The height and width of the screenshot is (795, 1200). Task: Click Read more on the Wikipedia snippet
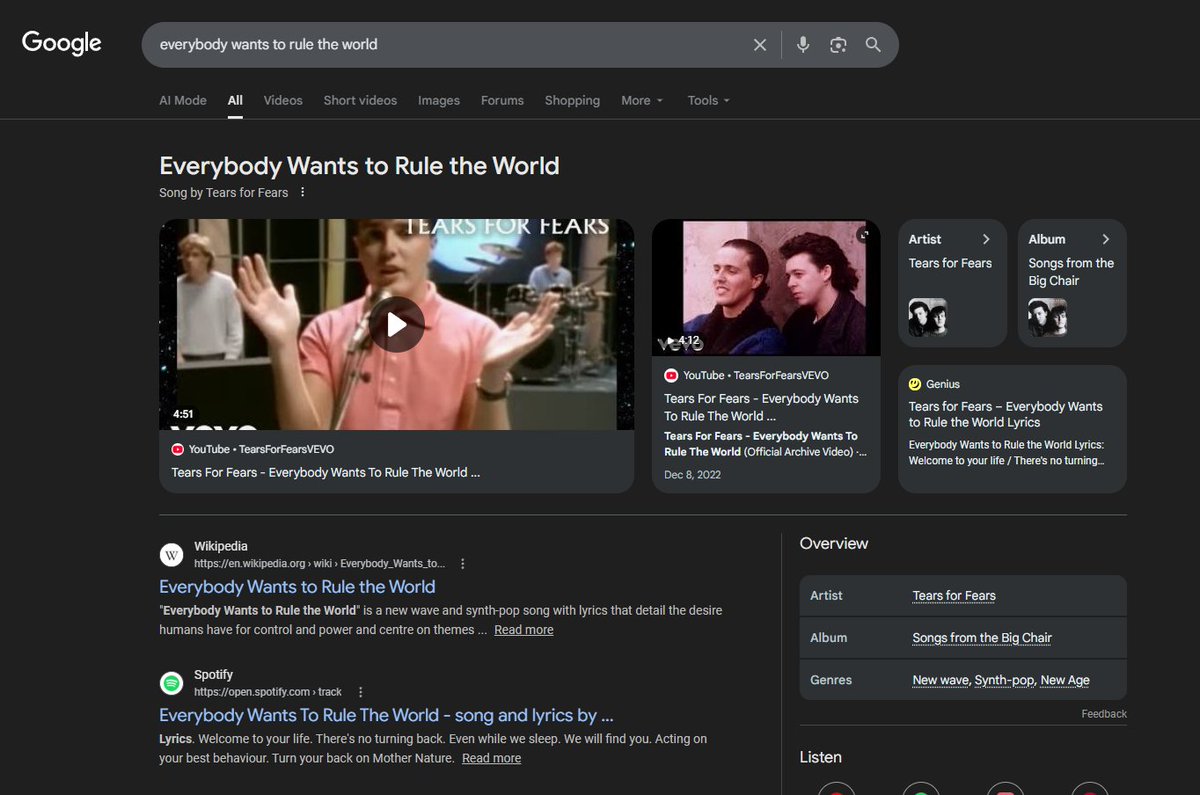pos(523,630)
